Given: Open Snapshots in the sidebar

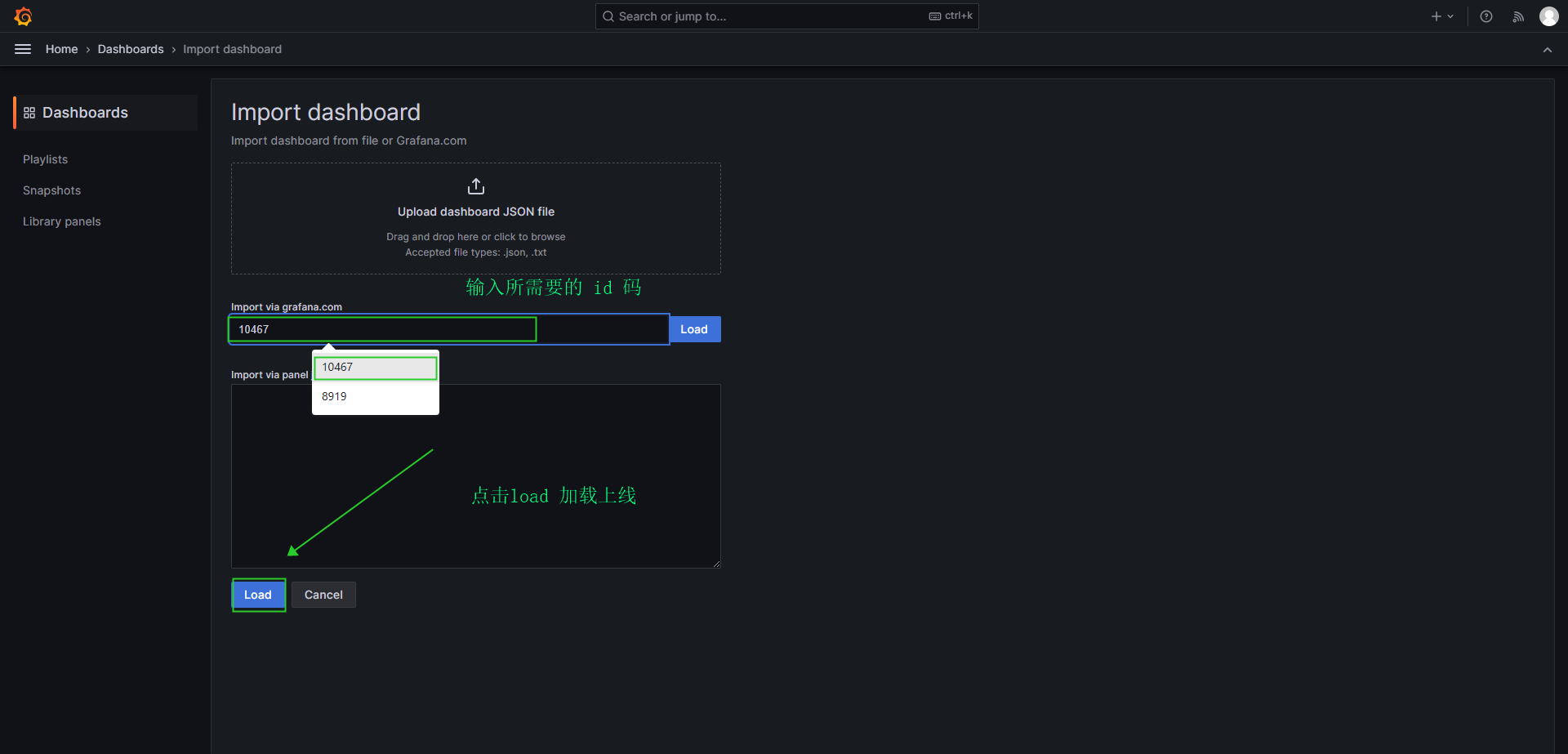Looking at the screenshot, I should (x=52, y=190).
